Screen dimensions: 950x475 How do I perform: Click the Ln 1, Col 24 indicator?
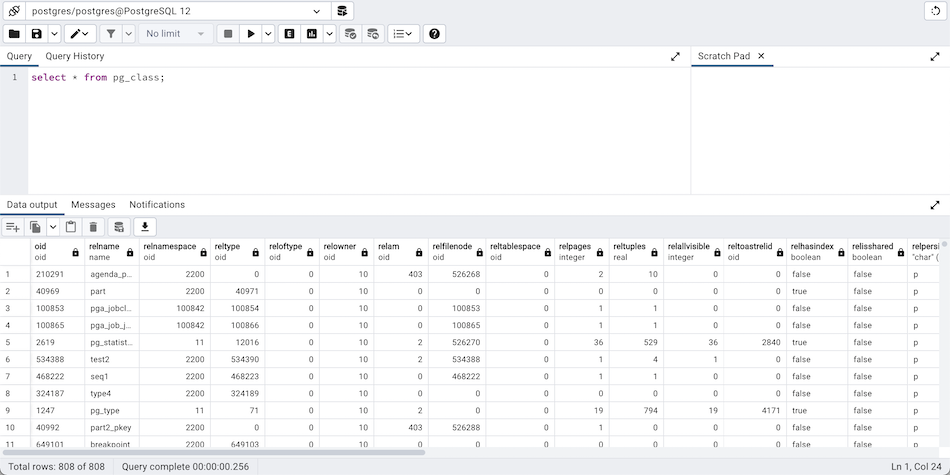click(x=916, y=467)
